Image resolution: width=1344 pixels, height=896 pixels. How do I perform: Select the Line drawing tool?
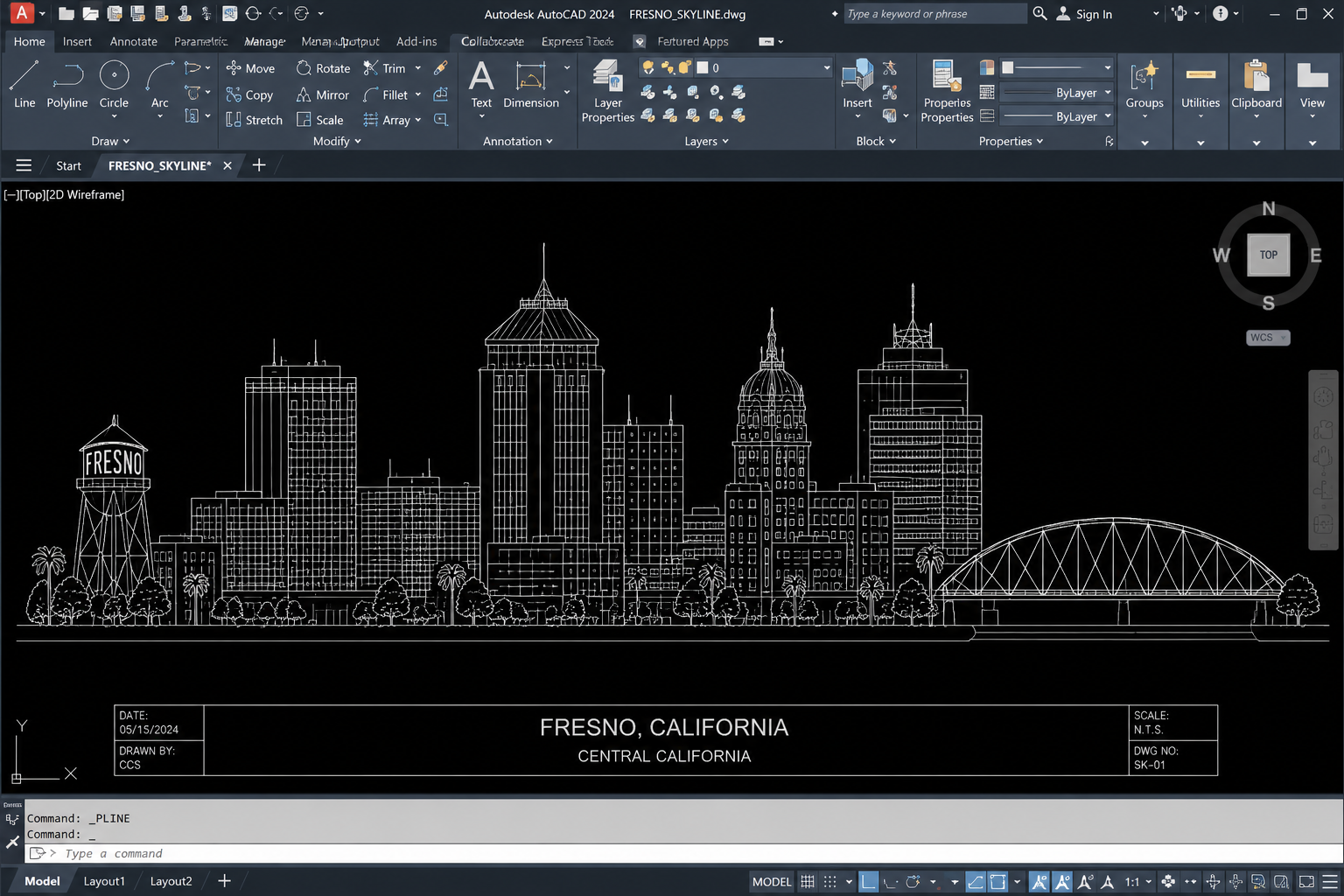[24, 85]
